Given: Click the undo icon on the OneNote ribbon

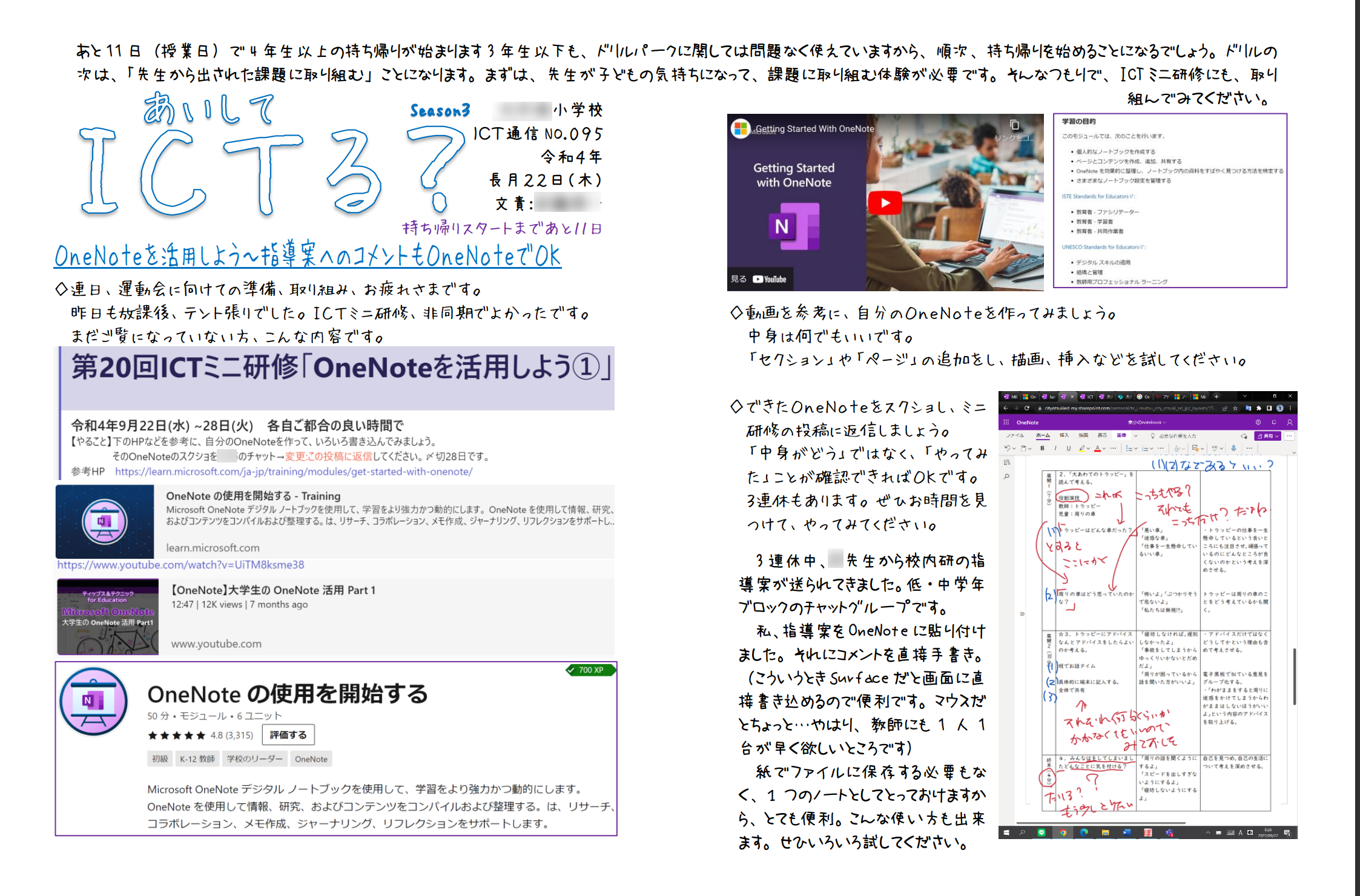Looking at the screenshot, I should [x=1008, y=447].
